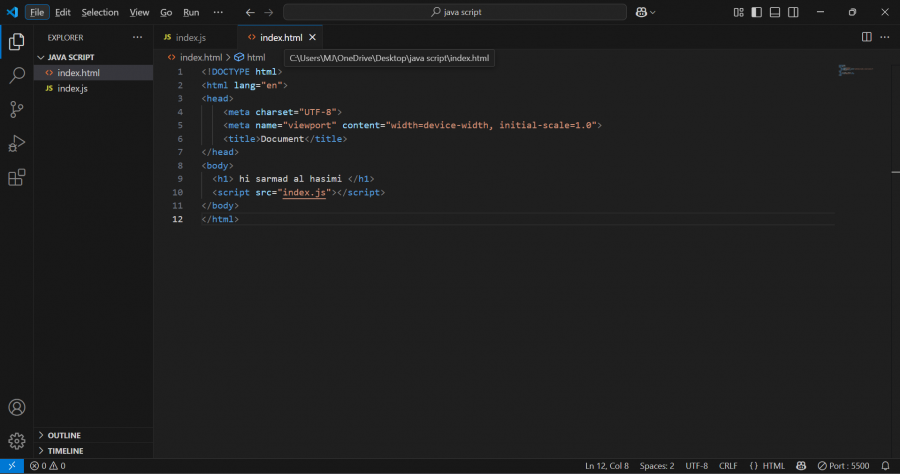Screen dimensions: 900x474
Task: Click the notifications bell in status bar
Action: click(885, 466)
